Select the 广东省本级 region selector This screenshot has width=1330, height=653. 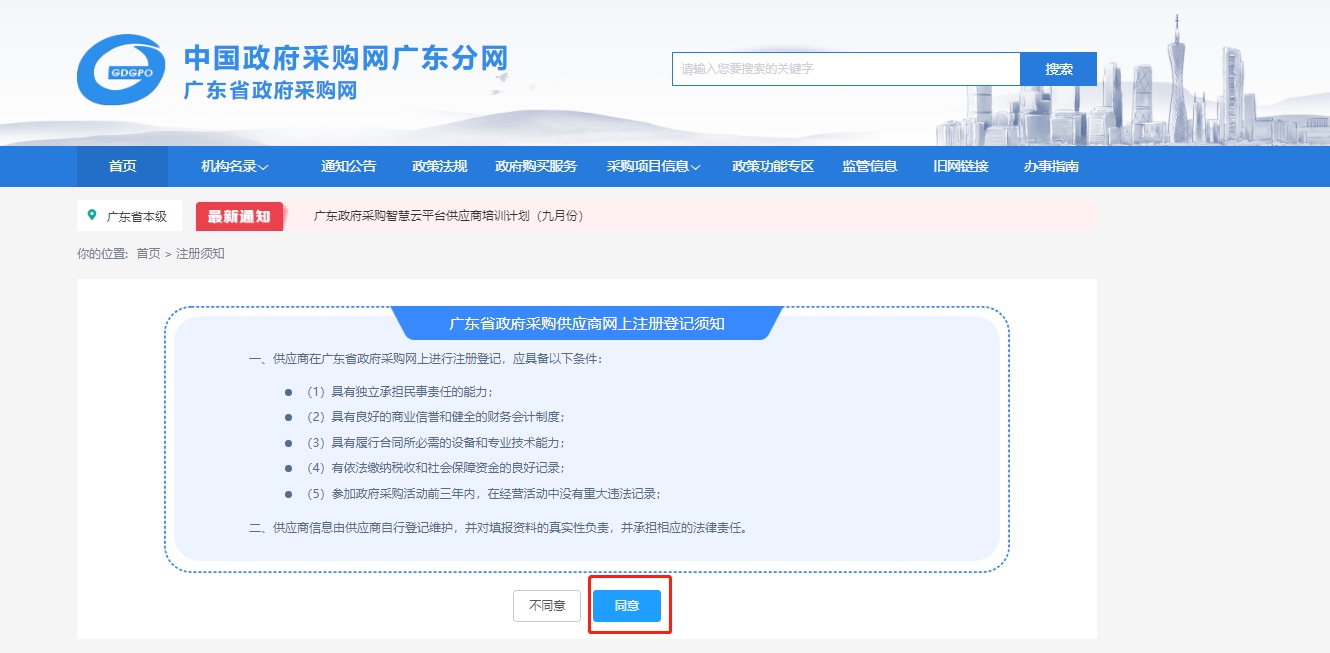pyautogui.click(x=129, y=216)
